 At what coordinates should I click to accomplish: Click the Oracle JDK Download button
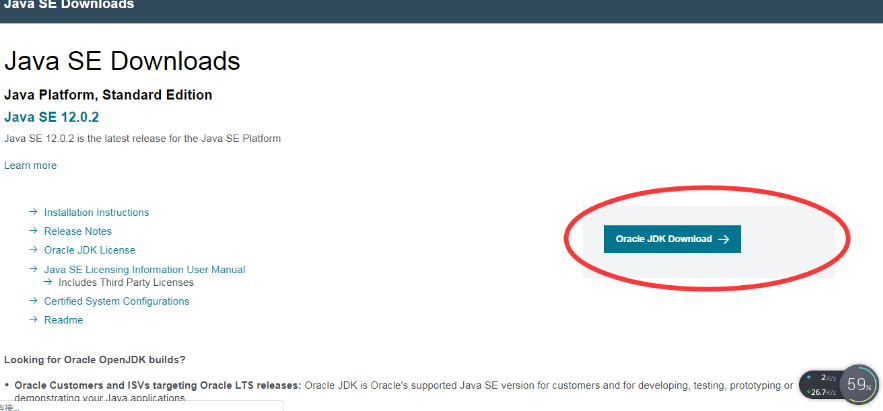click(x=672, y=239)
